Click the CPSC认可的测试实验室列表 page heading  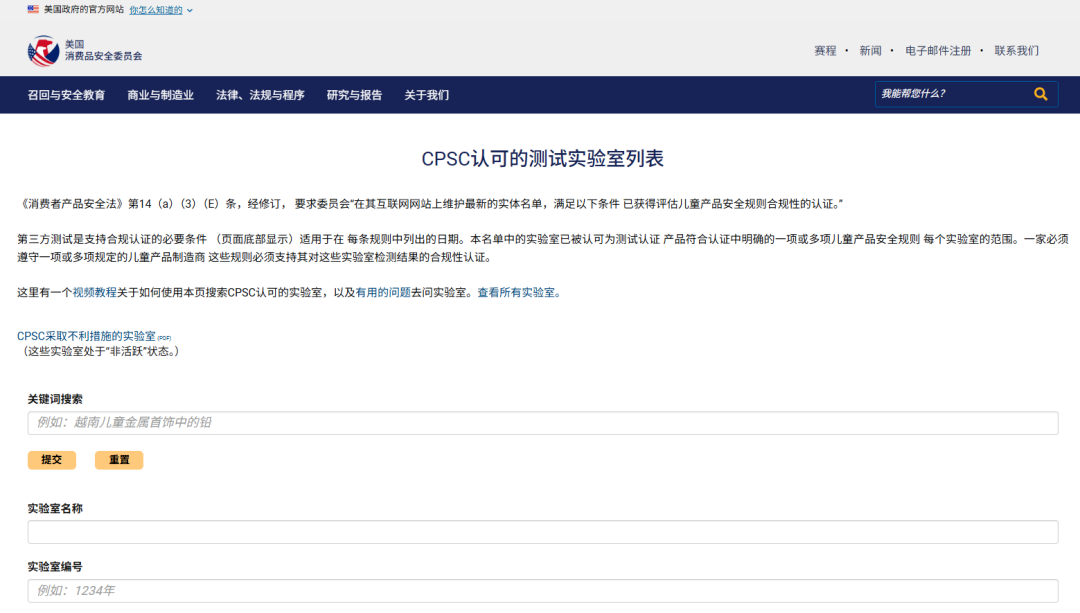tap(542, 158)
